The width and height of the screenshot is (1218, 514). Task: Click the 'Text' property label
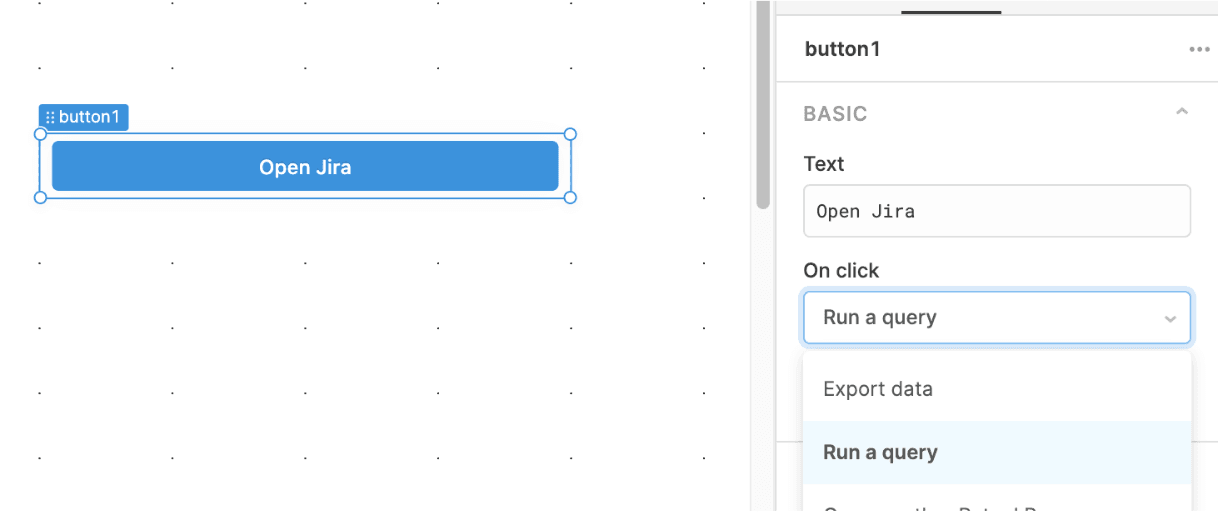point(824,164)
